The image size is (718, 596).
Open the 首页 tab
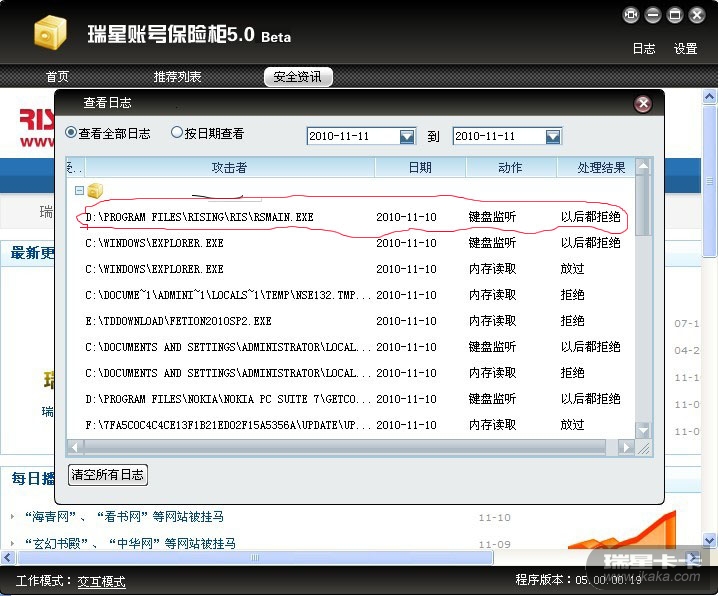coord(57,76)
